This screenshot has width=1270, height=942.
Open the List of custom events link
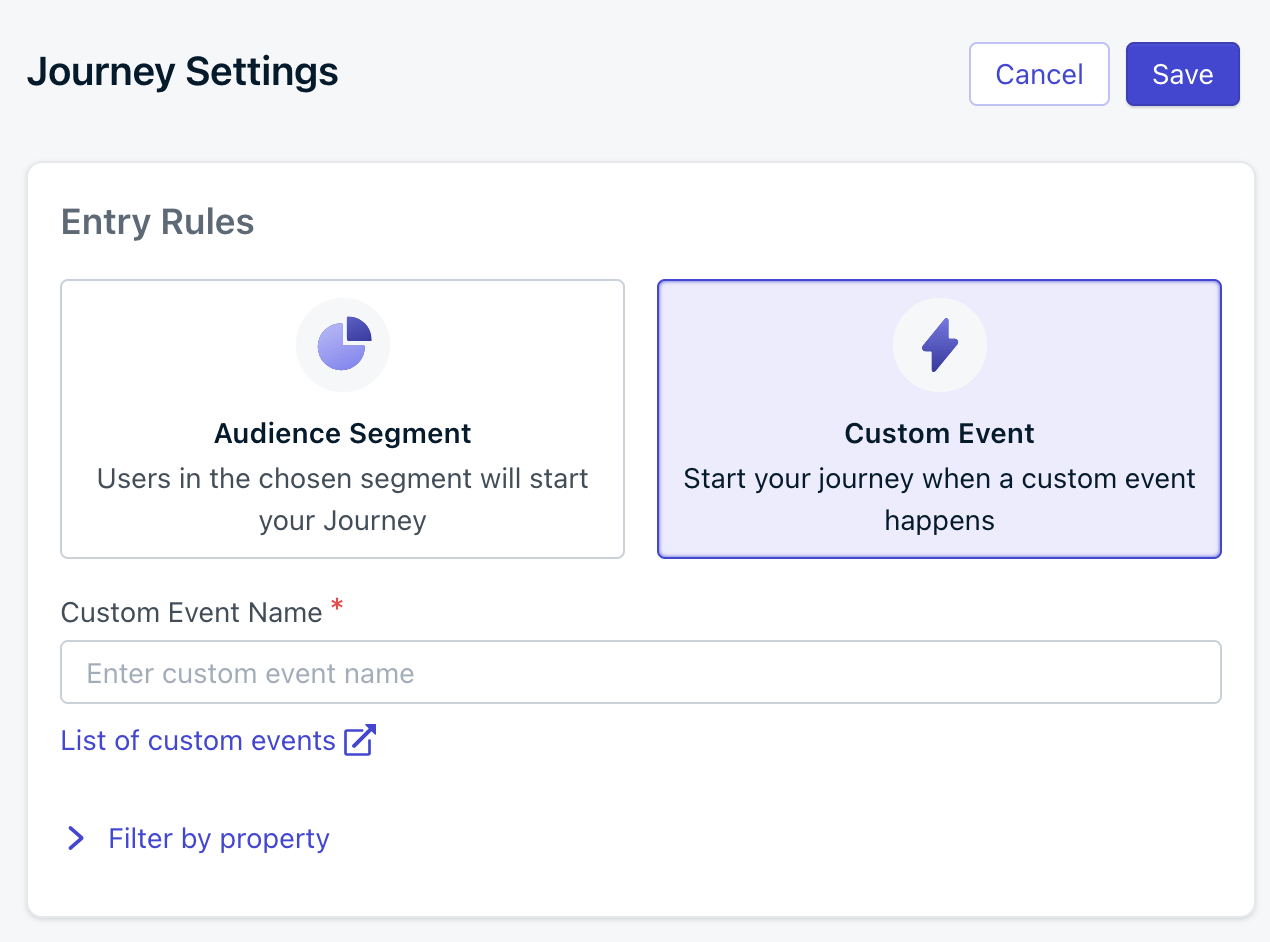218,740
